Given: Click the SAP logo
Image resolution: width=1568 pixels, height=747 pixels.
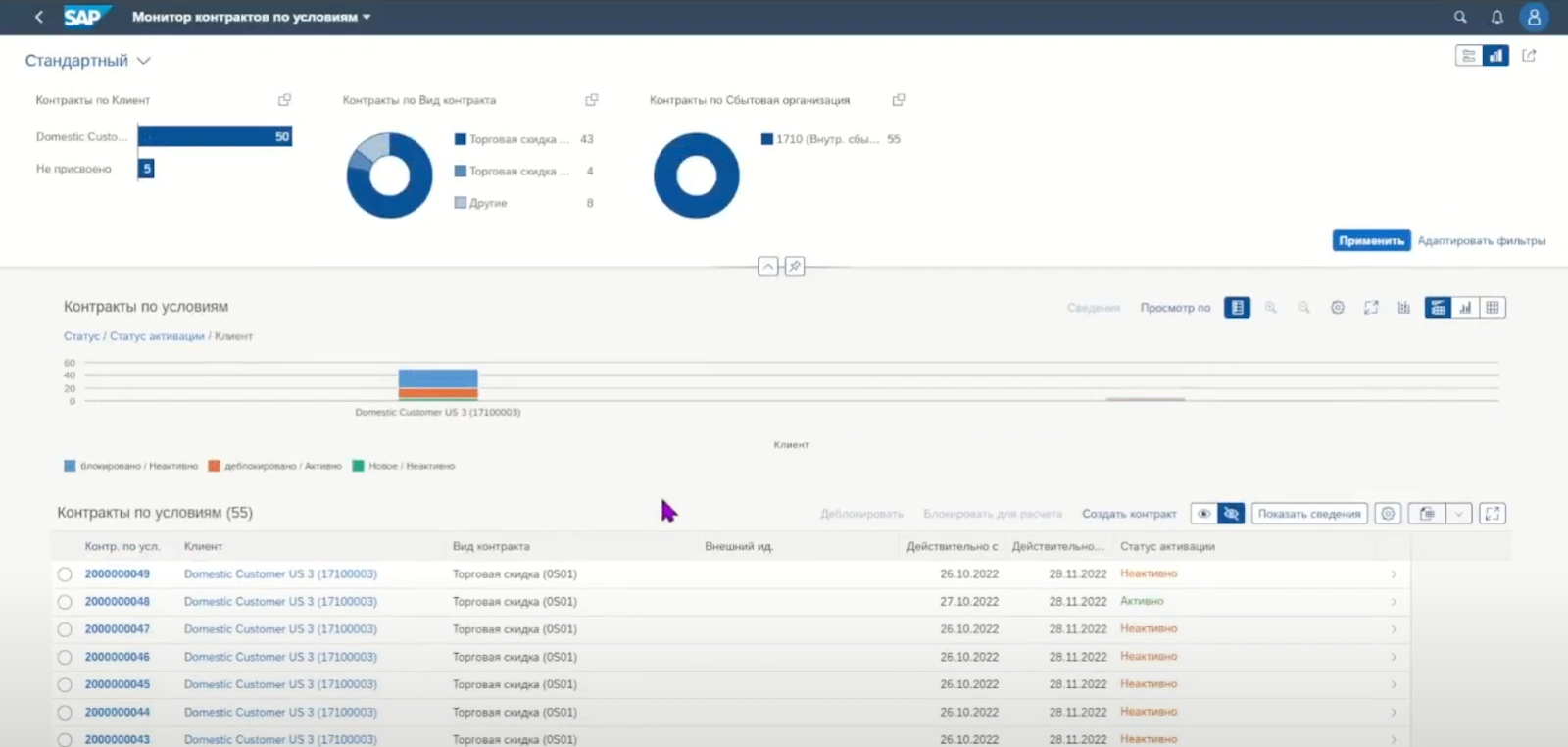Looking at the screenshot, I should coord(86,17).
